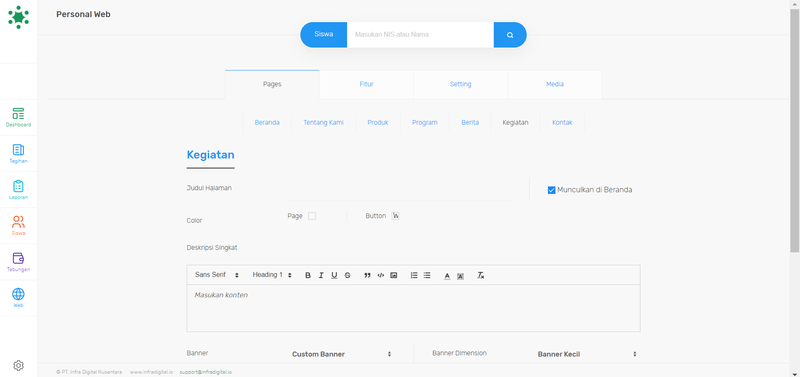
Task: Toggle bold formatting in editor
Action: [308, 275]
